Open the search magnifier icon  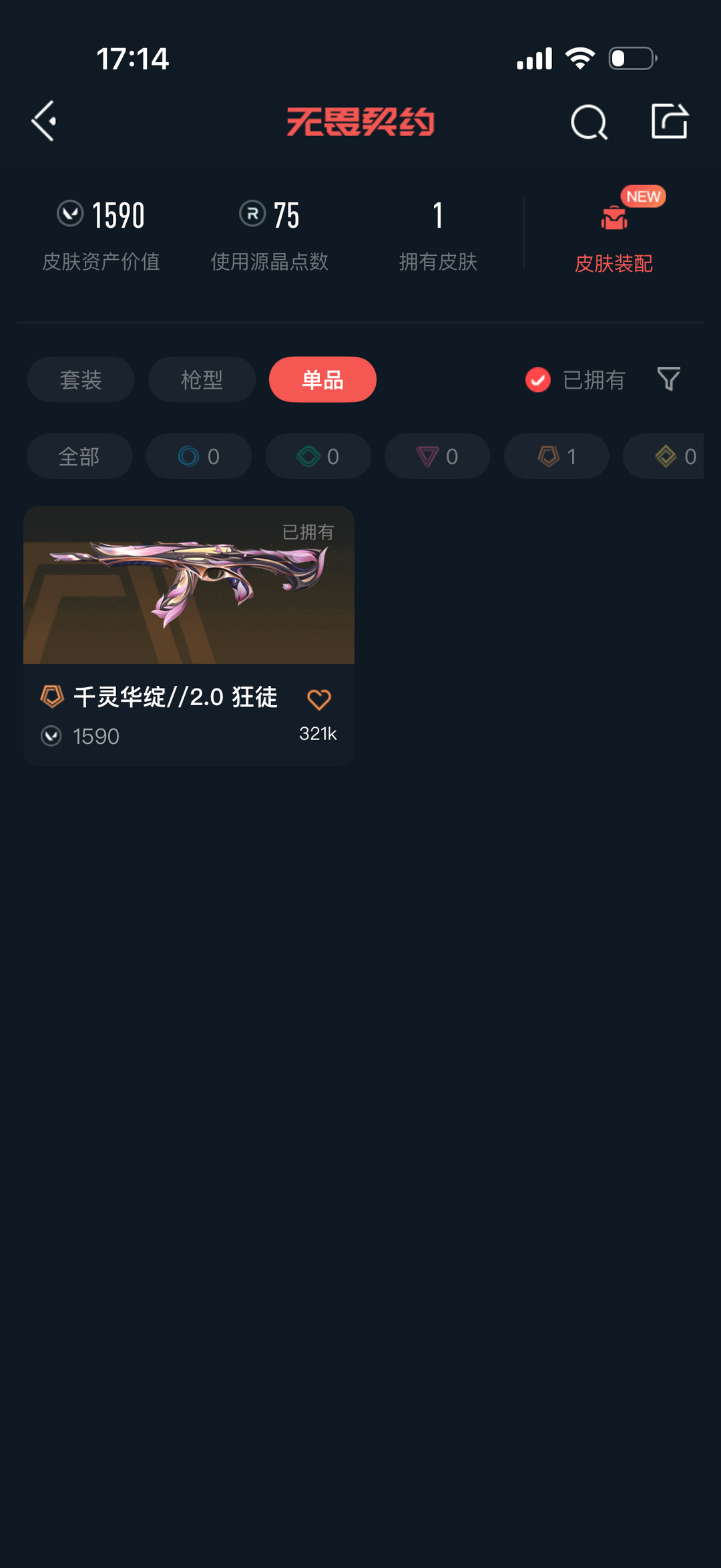[x=589, y=122]
